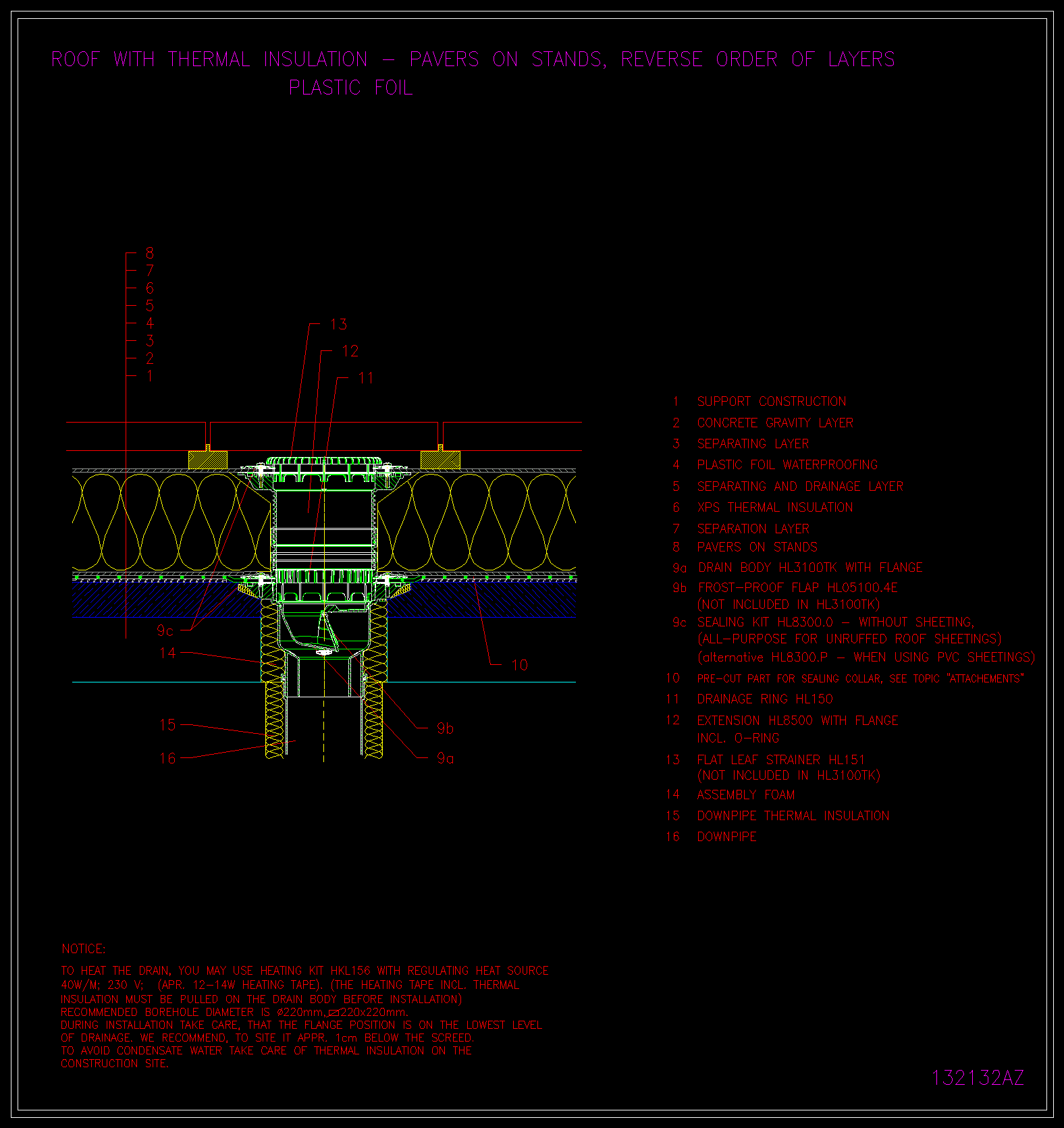
Task: Select 'PRE-CUT PART FOR SEALING COLLAR' text
Action: 860,679
